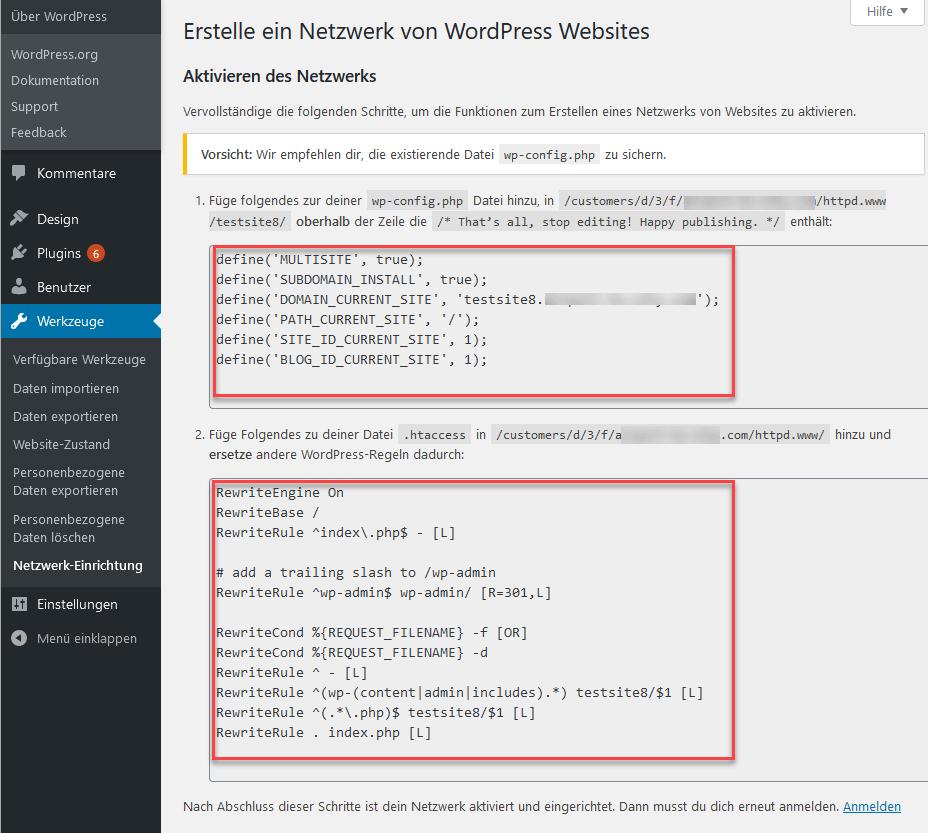Open Daten importieren submenu item

point(66,388)
